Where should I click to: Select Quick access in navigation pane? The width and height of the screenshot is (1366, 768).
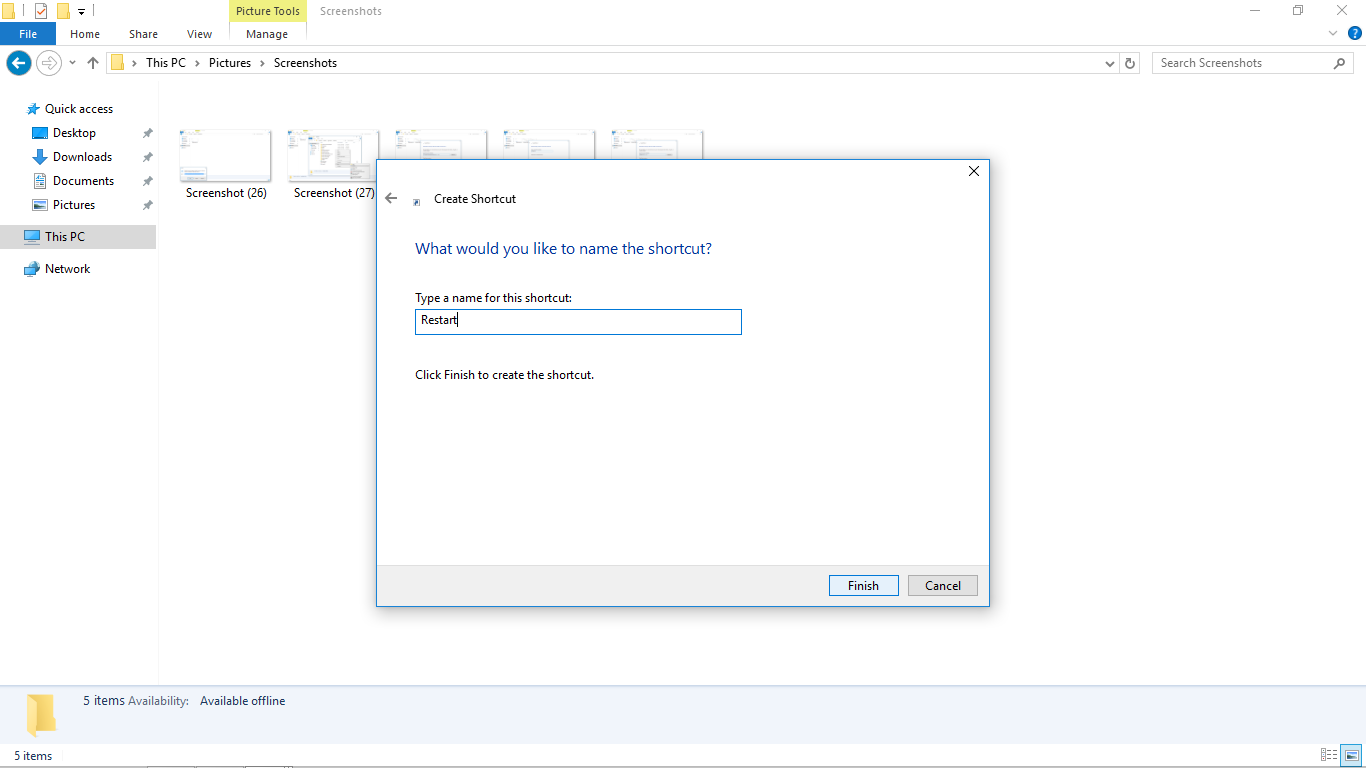click(79, 109)
